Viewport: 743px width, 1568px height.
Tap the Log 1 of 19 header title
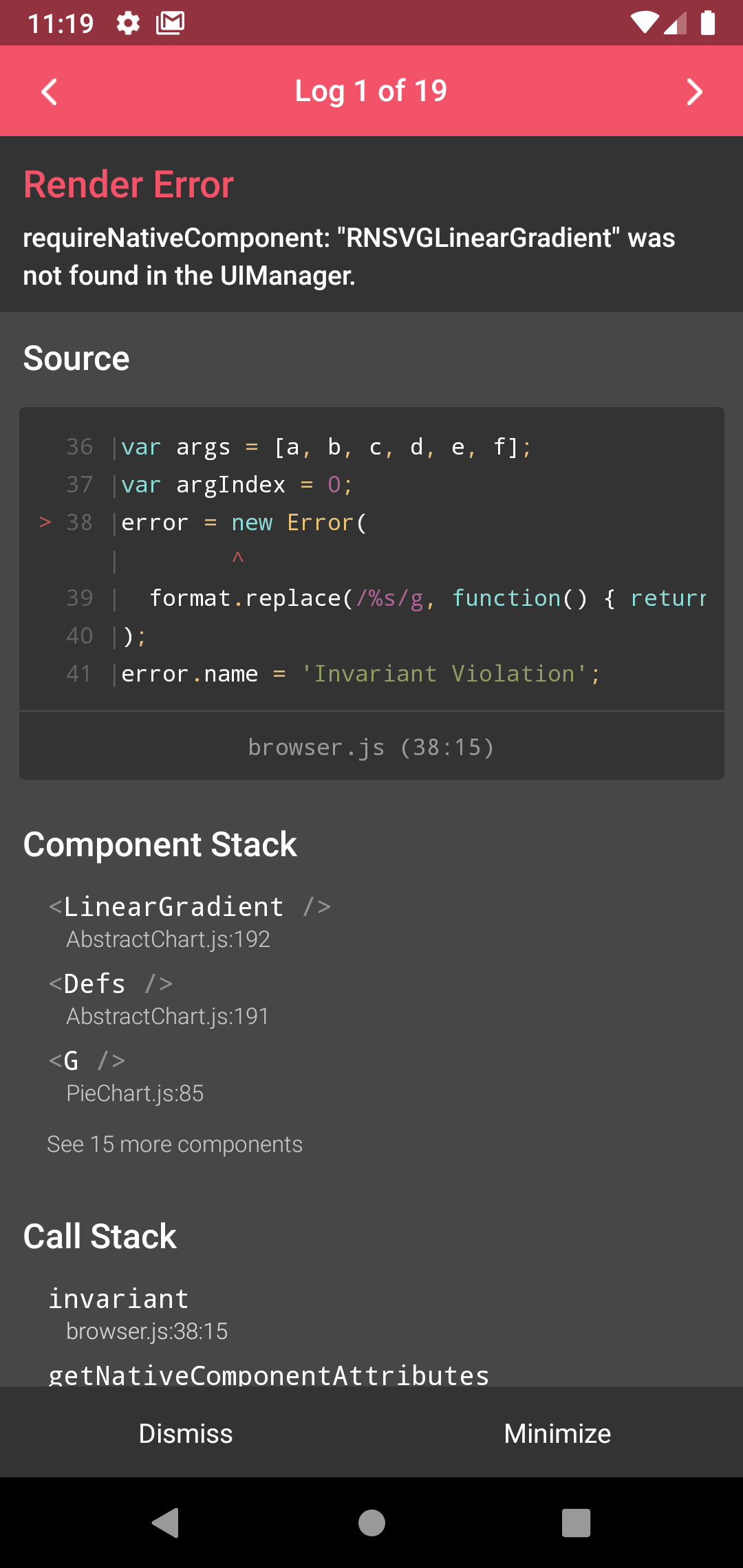(371, 91)
